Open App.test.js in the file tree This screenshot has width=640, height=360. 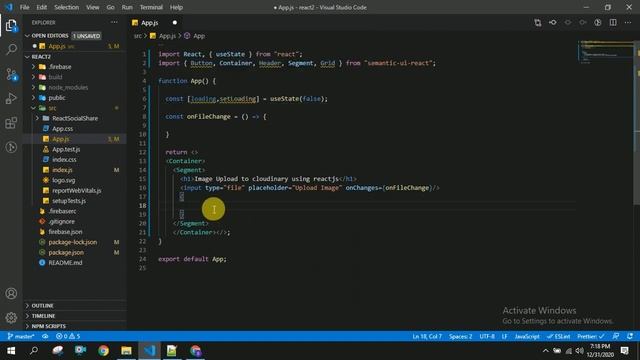(66, 149)
